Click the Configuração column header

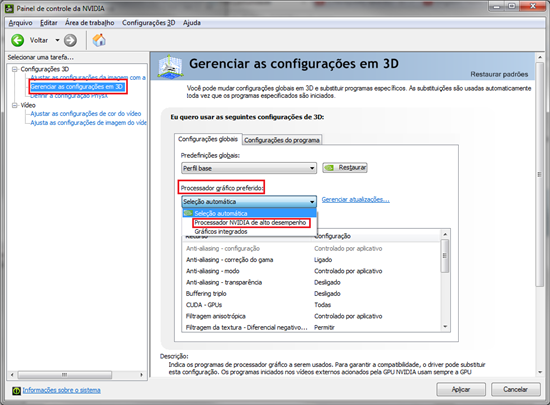(376, 236)
